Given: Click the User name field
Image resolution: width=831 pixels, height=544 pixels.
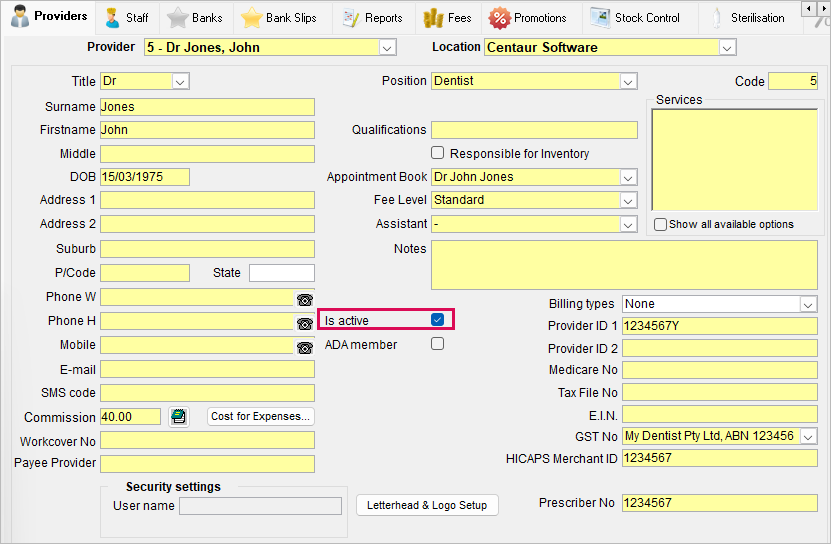Looking at the screenshot, I should tap(260, 506).
